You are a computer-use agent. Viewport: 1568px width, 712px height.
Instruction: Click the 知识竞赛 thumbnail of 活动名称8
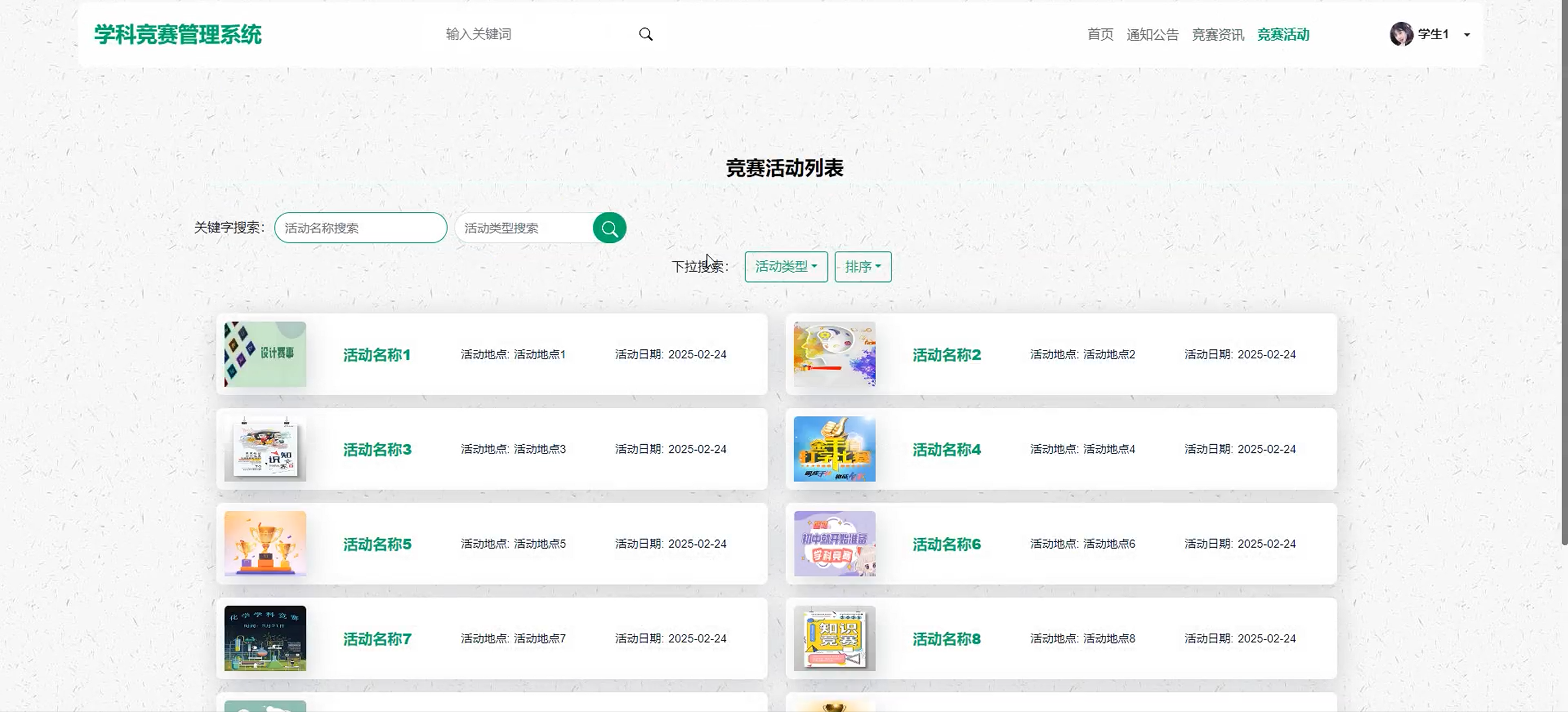tap(834, 638)
